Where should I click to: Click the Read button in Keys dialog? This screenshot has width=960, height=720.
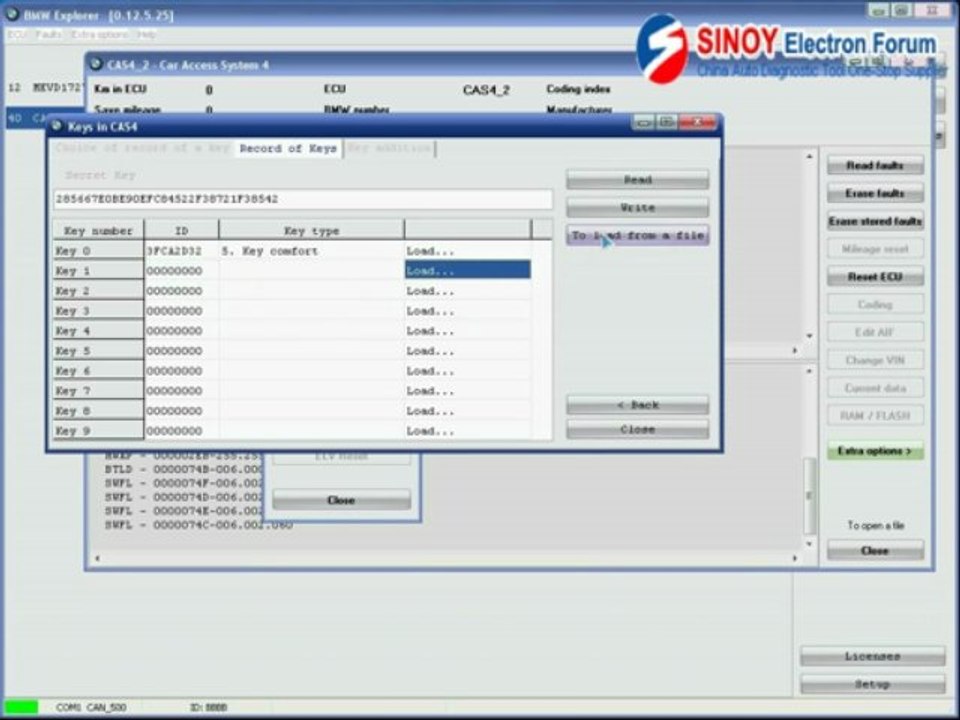tap(637, 179)
